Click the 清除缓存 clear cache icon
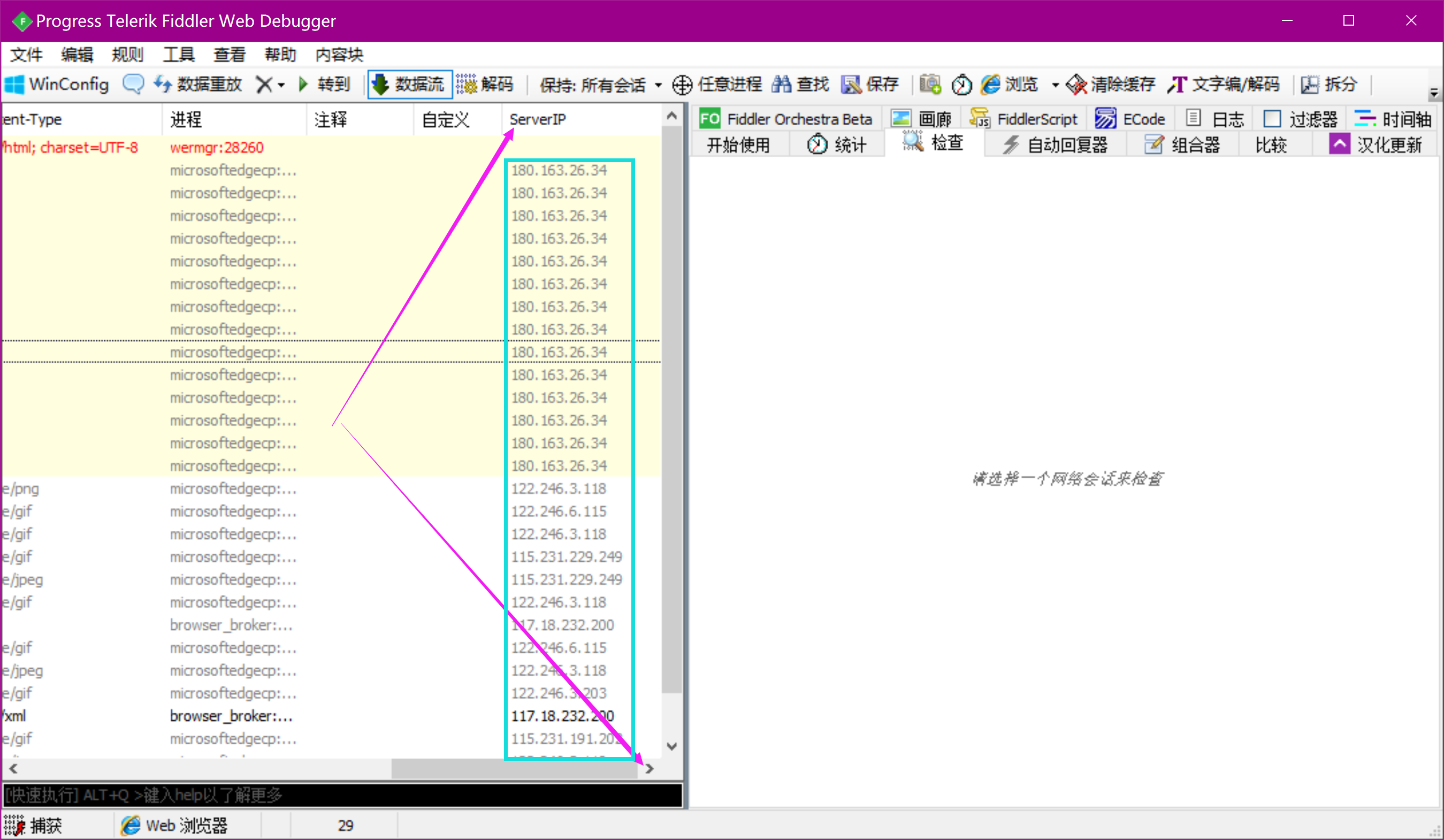 pos(1075,85)
